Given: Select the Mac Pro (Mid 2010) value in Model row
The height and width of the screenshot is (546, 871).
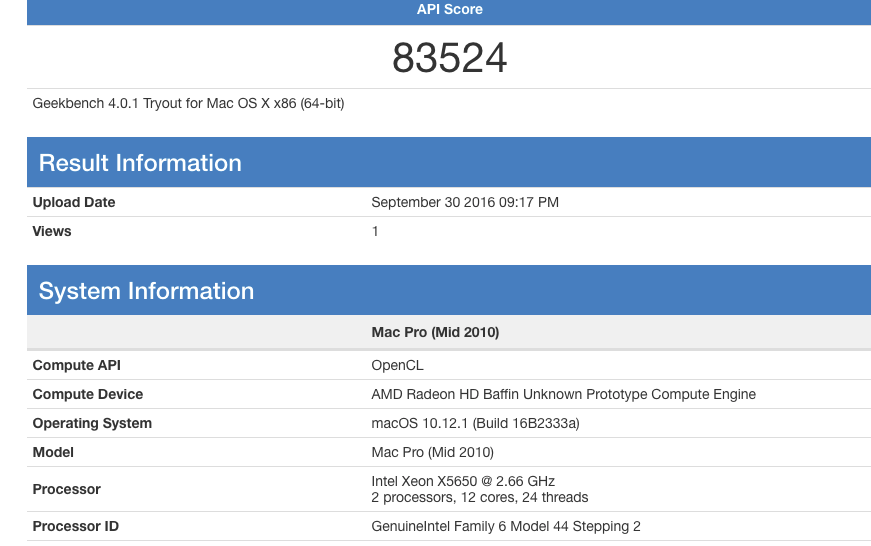Looking at the screenshot, I should pyautogui.click(x=432, y=452).
